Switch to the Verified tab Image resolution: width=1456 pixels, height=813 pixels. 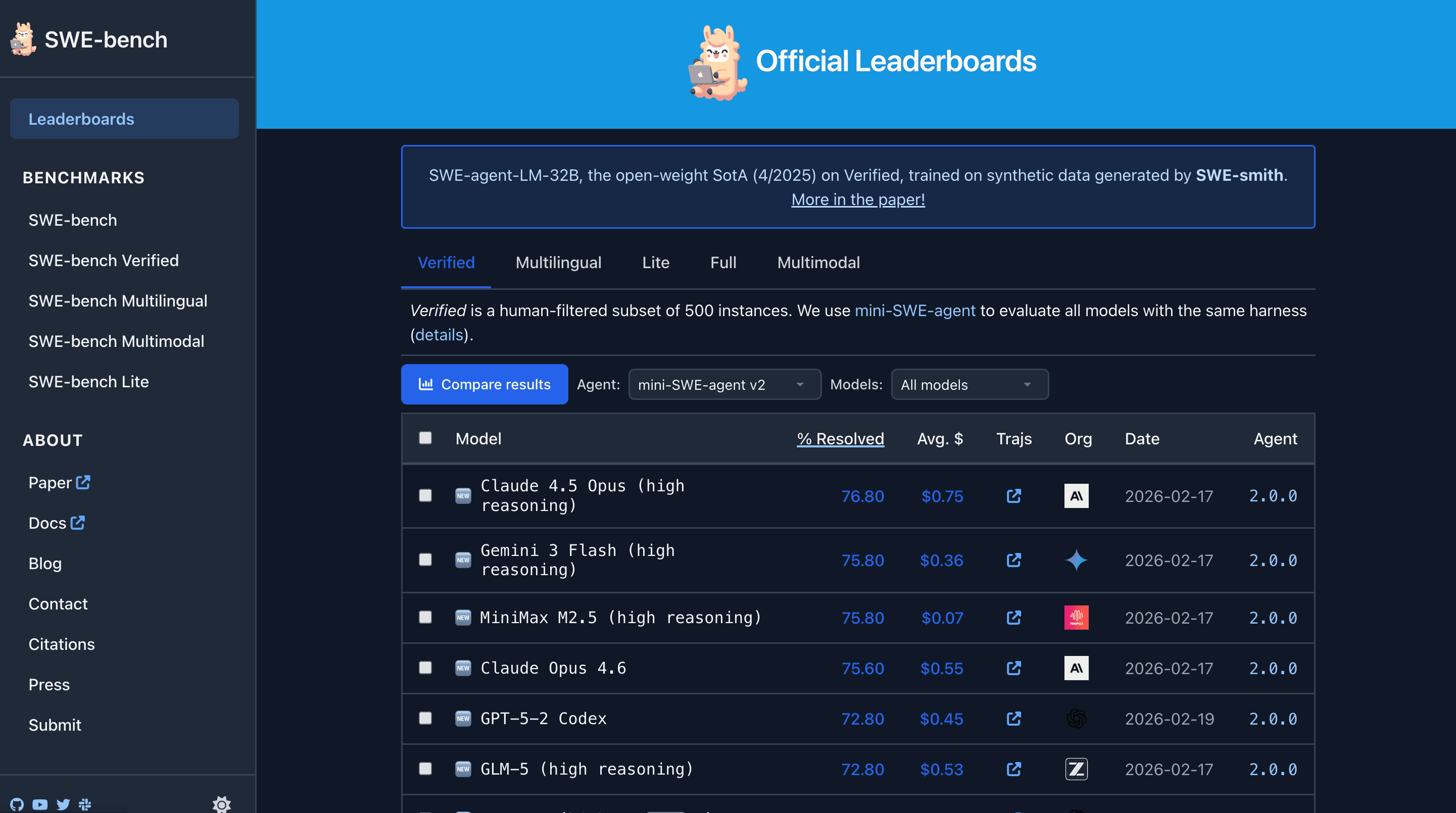tap(446, 263)
